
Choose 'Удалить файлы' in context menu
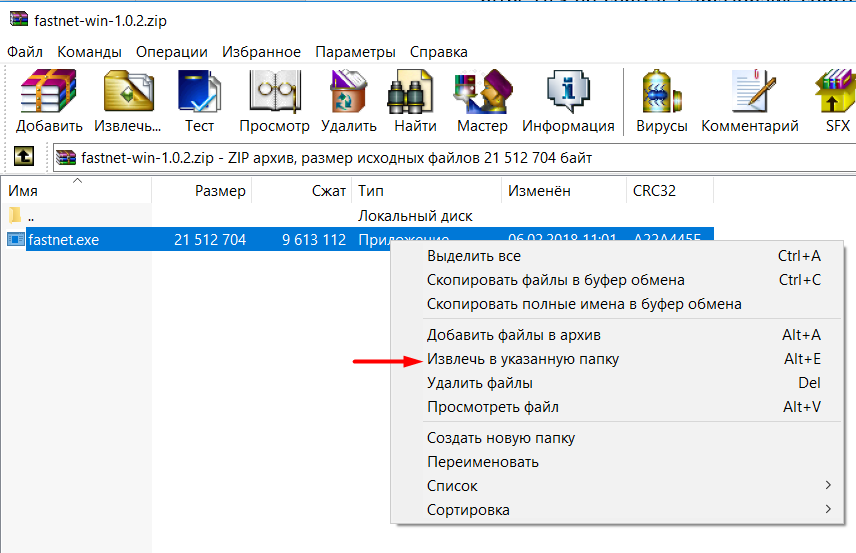pos(618,383)
